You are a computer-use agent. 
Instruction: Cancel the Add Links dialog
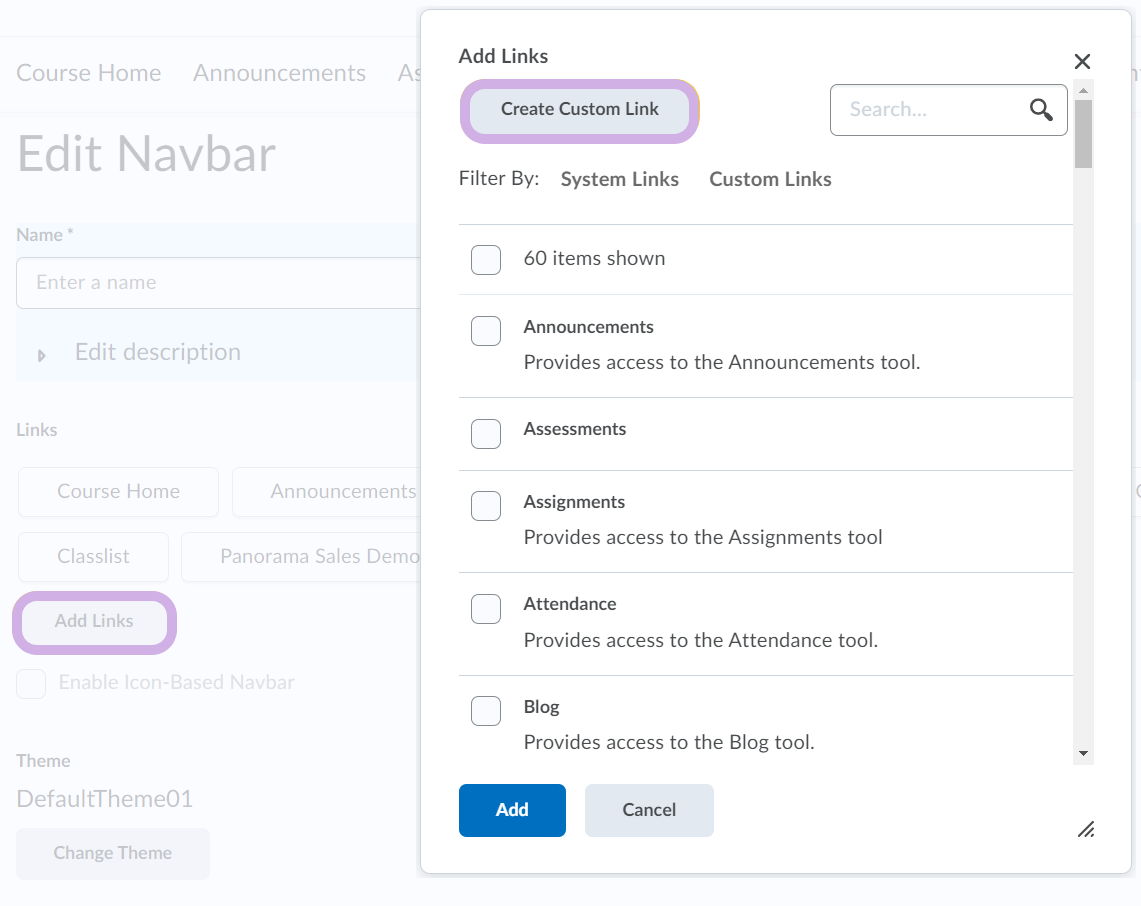coord(649,810)
